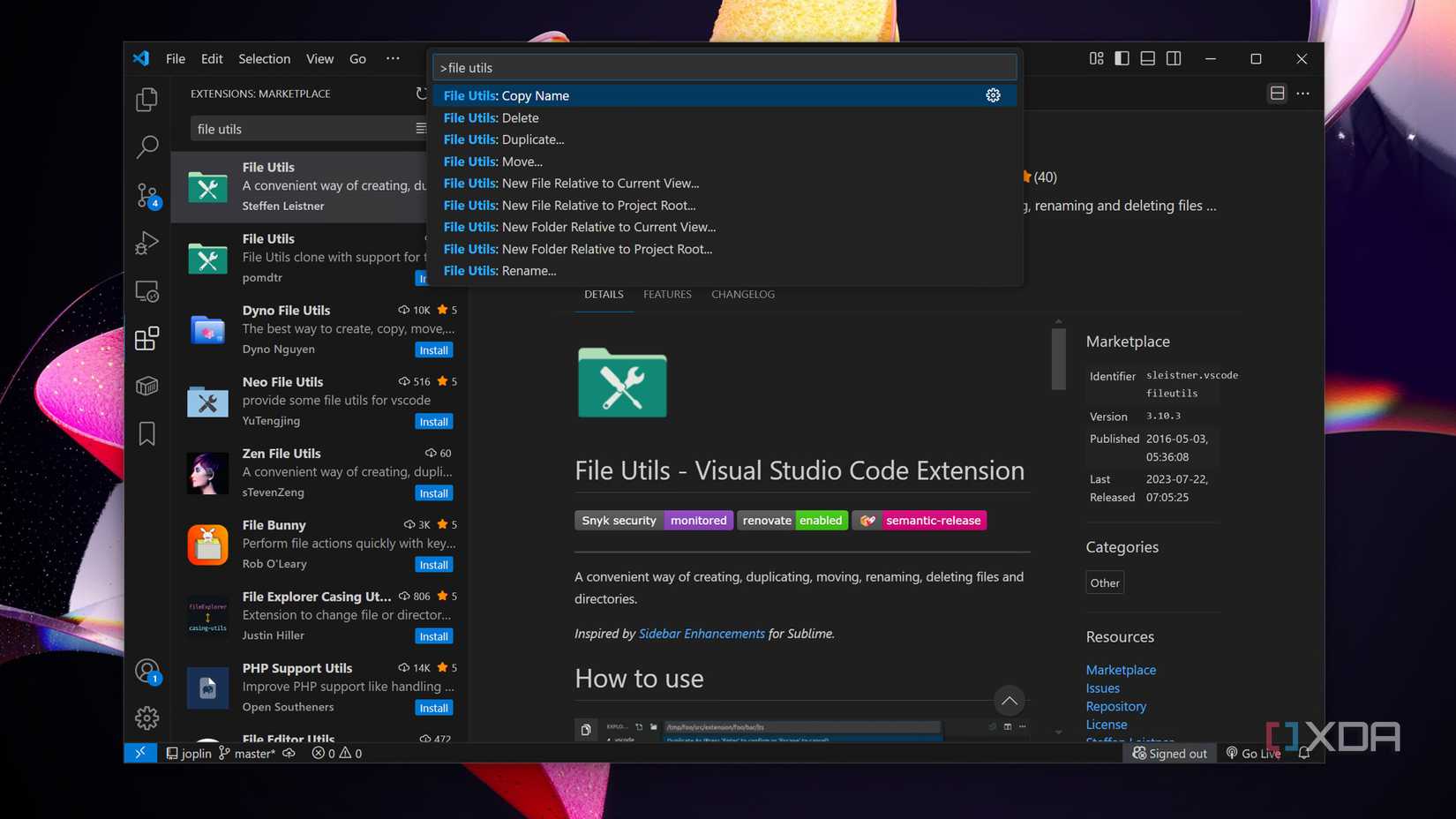Image resolution: width=1456 pixels, height=819 pixels.
Task: Open the editor More Actions ellipsis
Action: pos(1303,94)
